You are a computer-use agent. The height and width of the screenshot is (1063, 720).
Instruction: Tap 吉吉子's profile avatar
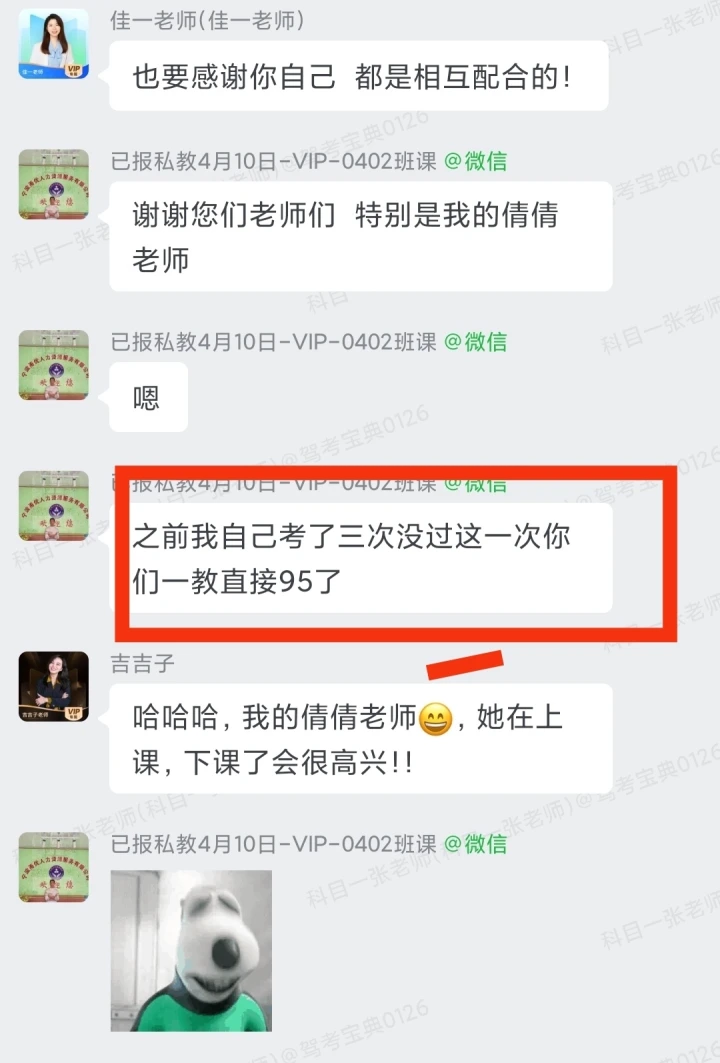54,686
